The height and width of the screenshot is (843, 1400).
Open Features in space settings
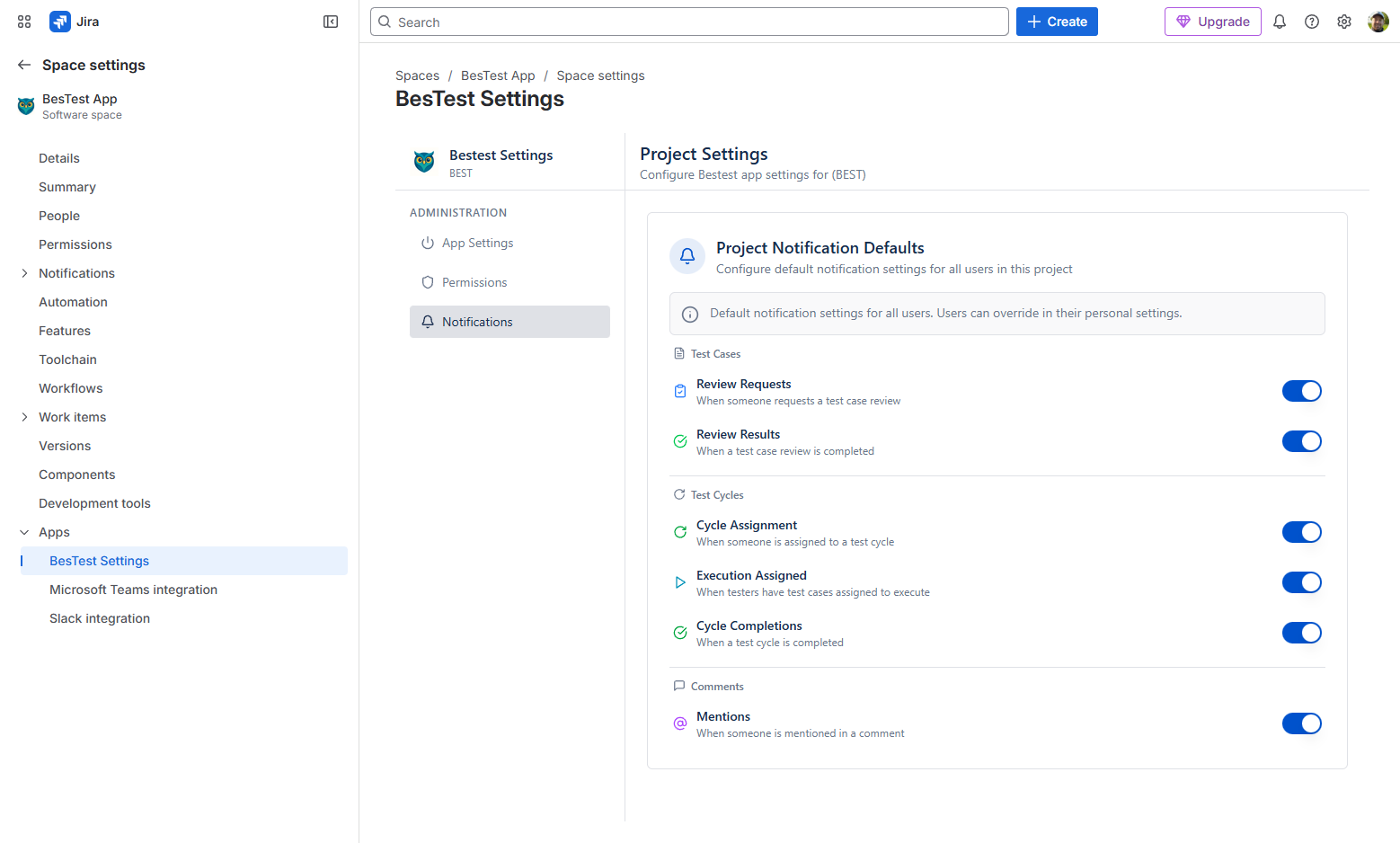coord(65,331)
